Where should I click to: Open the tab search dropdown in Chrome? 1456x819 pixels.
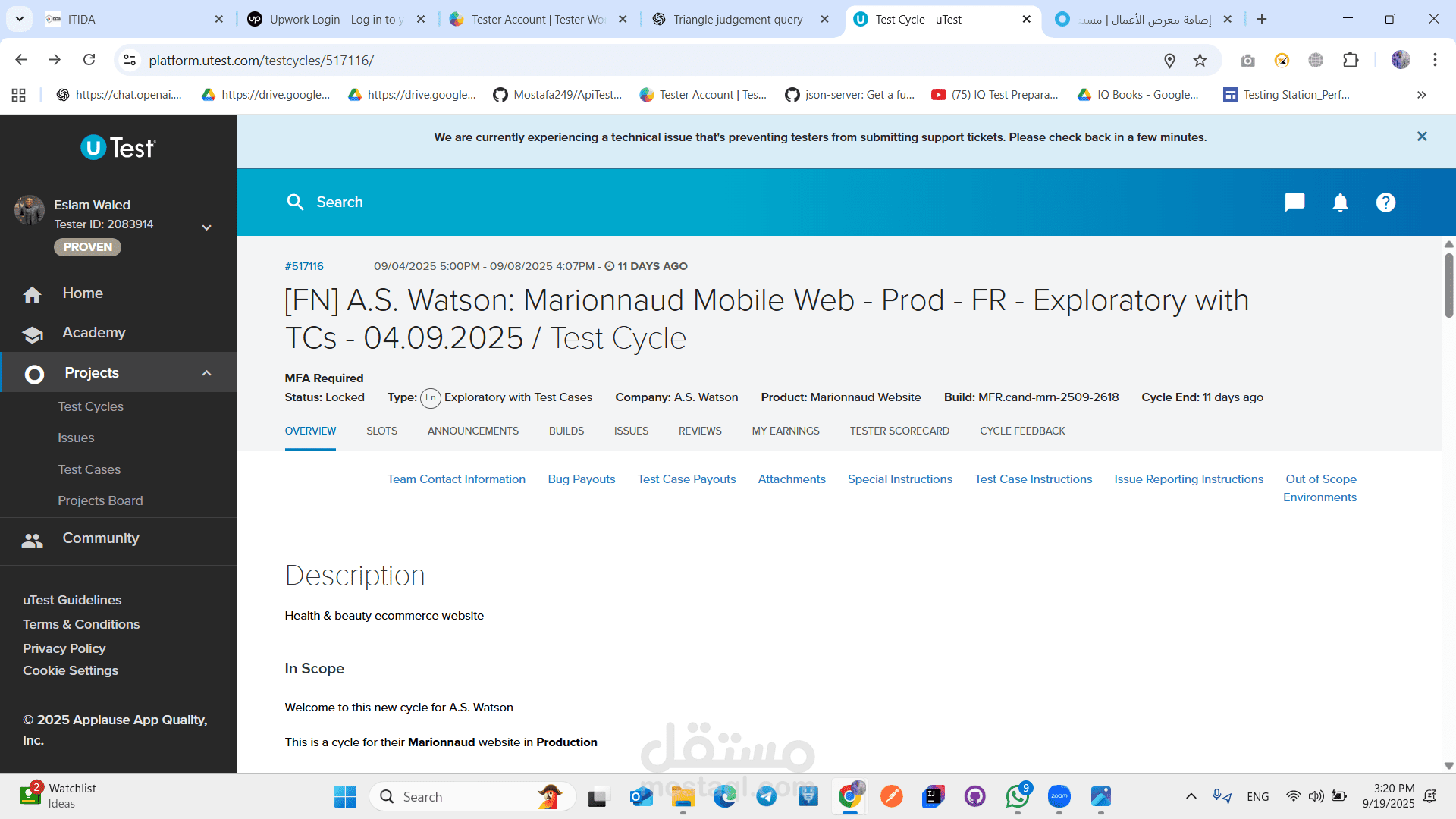point(19,19)
